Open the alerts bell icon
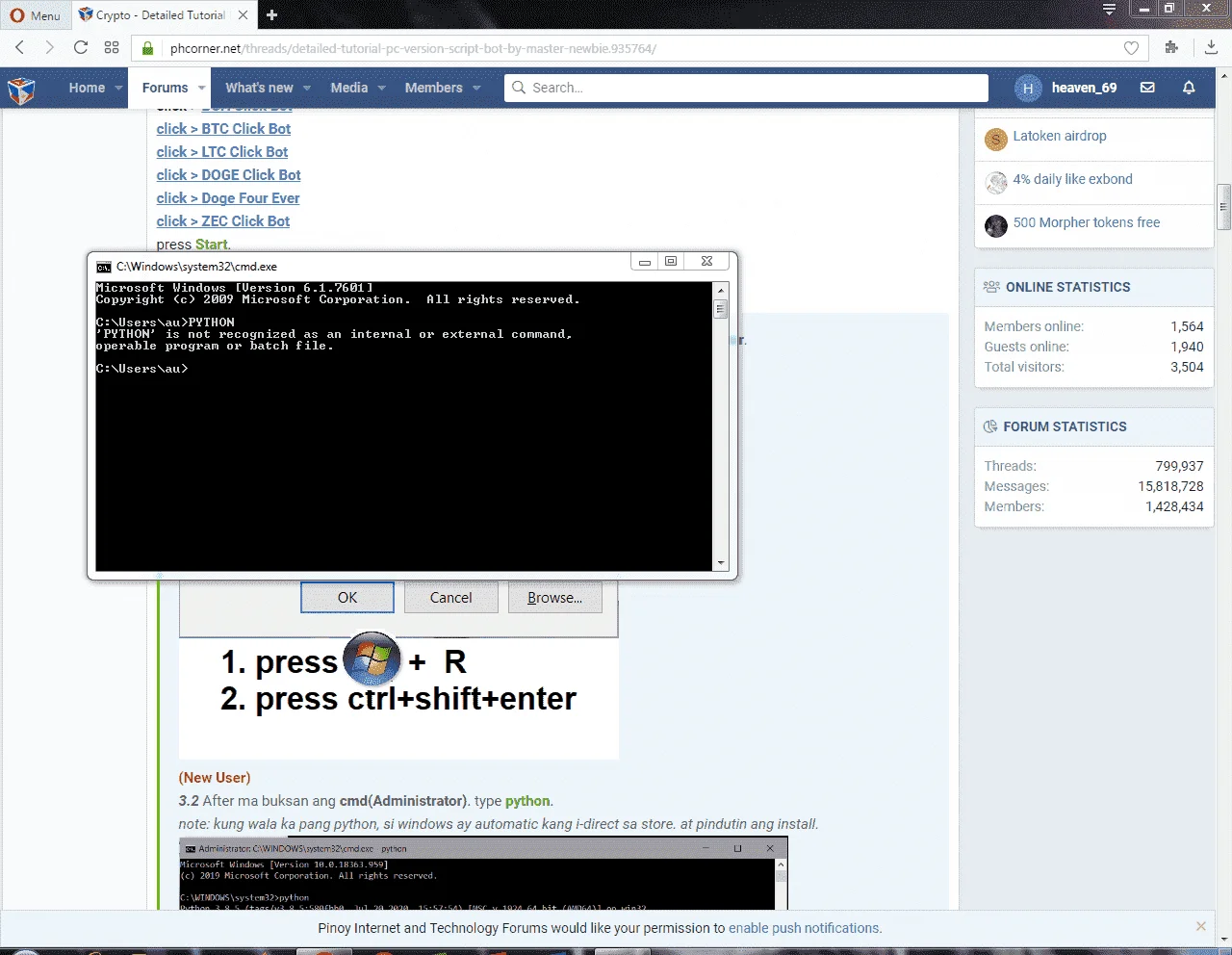Viewport: 1232px width, 955px height. 1189,88
